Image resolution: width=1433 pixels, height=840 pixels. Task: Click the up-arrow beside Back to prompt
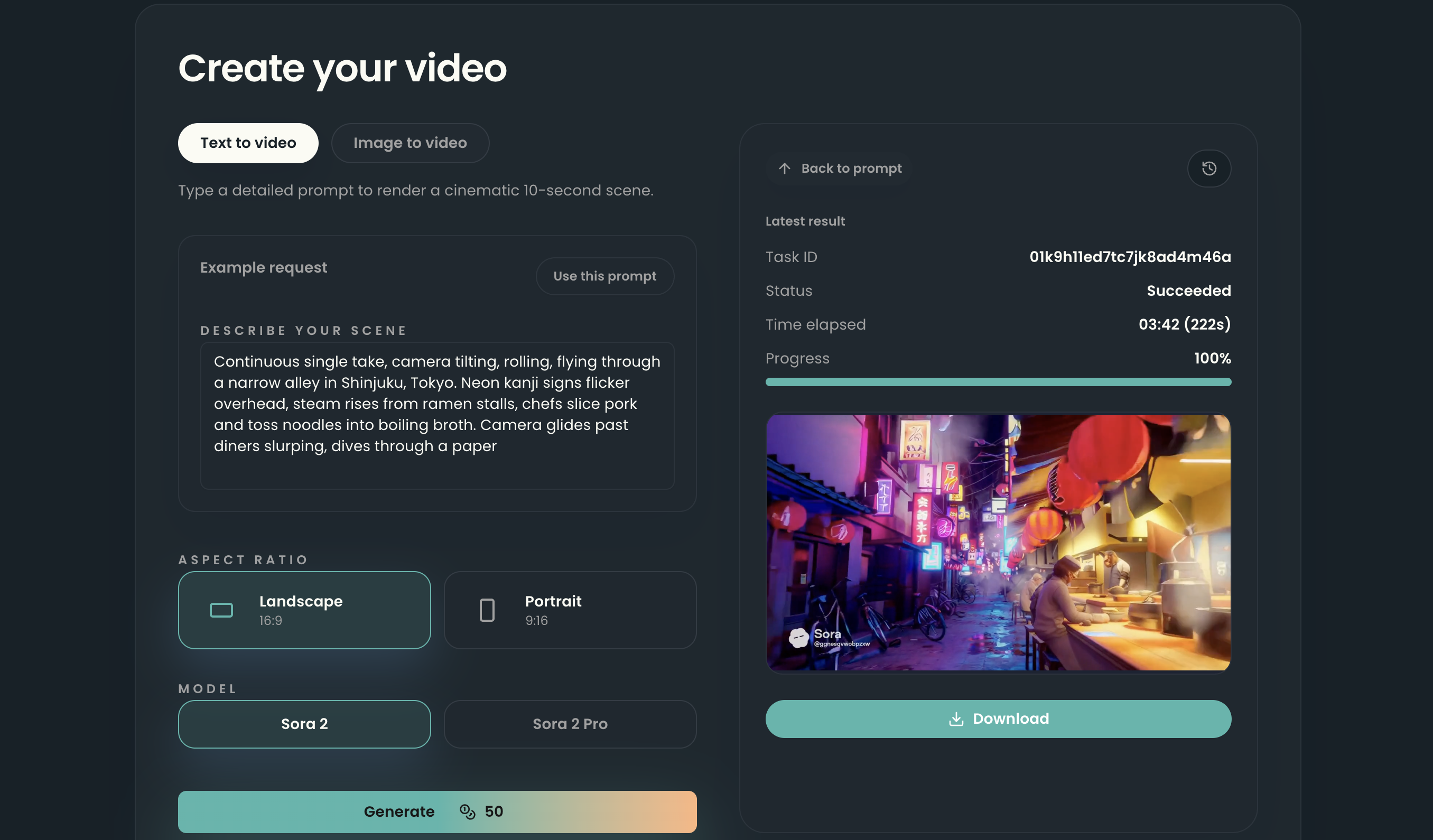click(x=785, y=169)
